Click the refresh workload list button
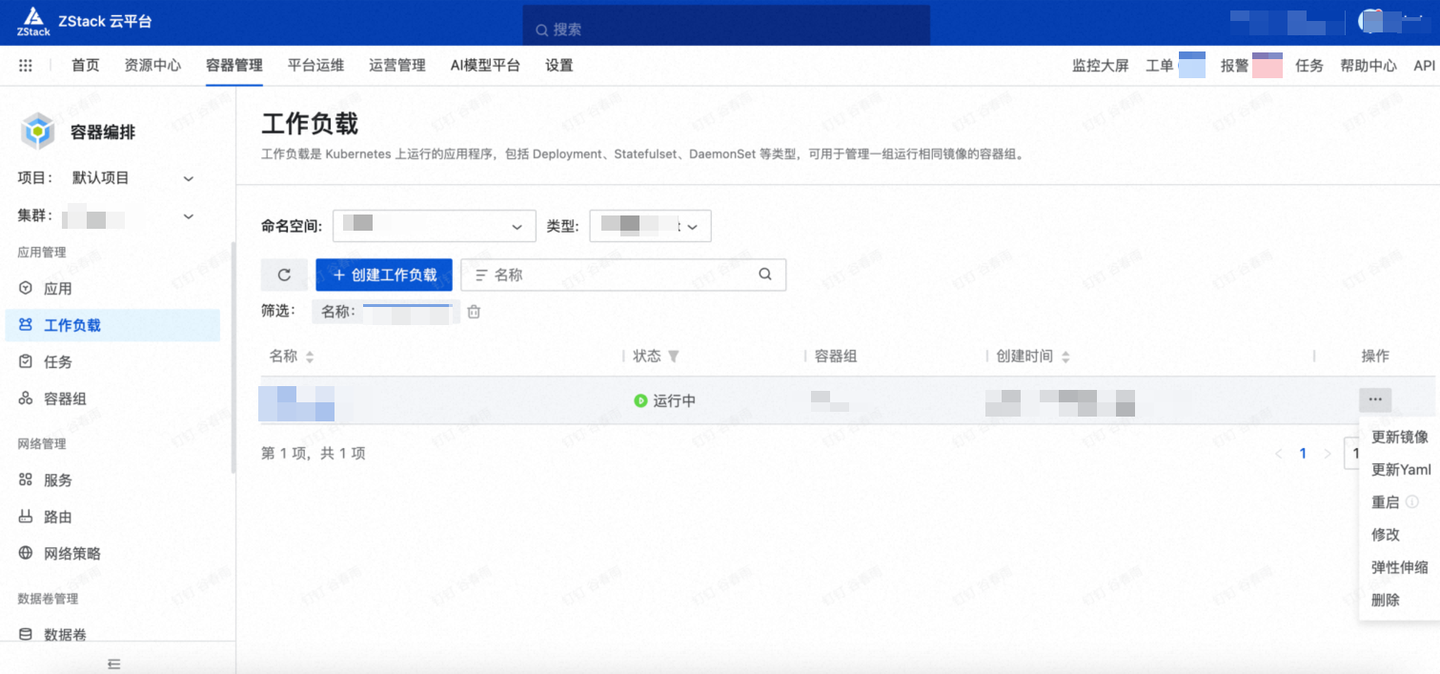The image size is (1440, 674). pyautogui.click(x=284, y=275)
